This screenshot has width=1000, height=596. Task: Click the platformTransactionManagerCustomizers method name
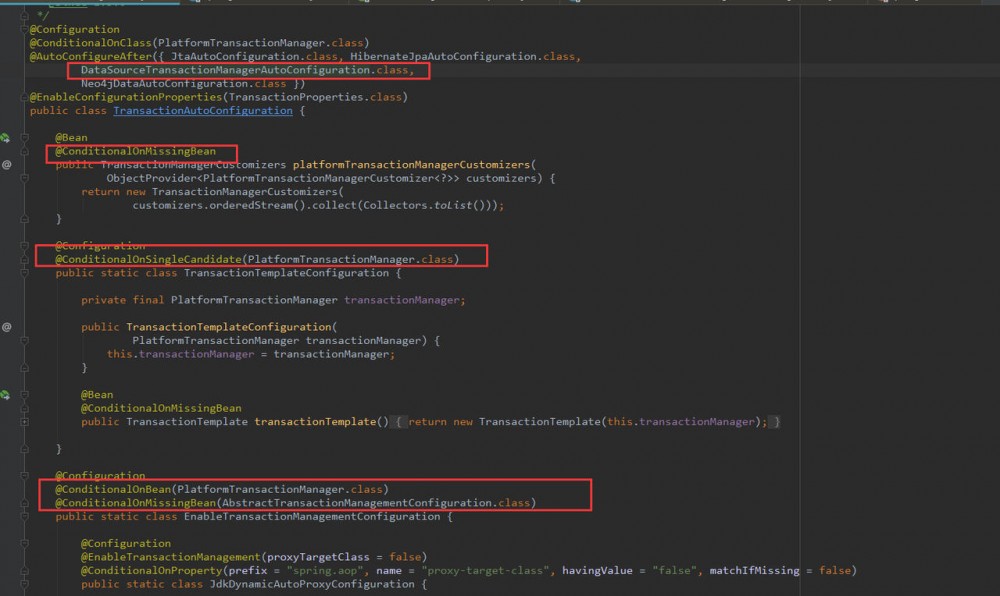click(411, 164)
